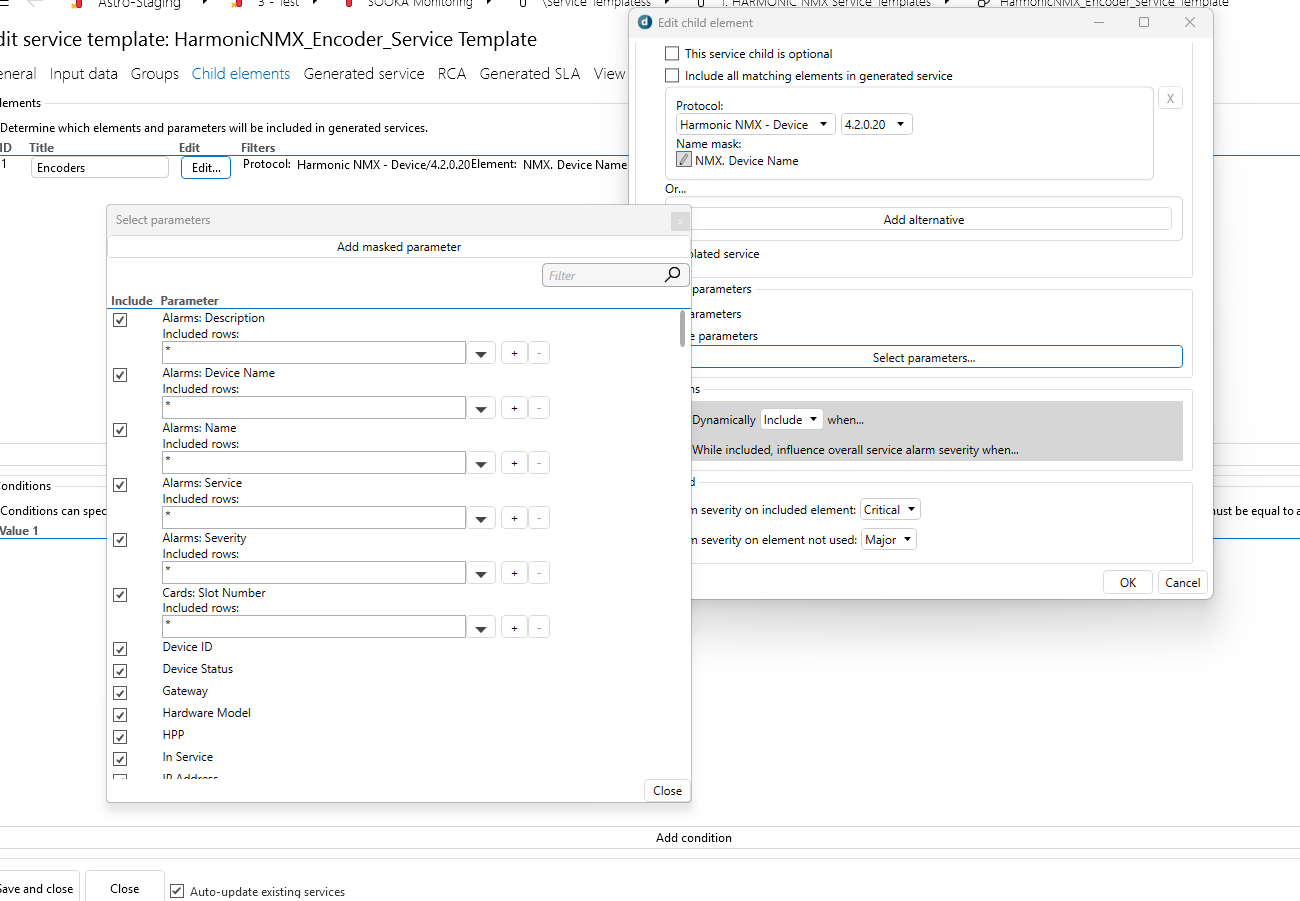
Task: Open the protocol version dropdown 4.2.0.20
Action: pos(877,125)
